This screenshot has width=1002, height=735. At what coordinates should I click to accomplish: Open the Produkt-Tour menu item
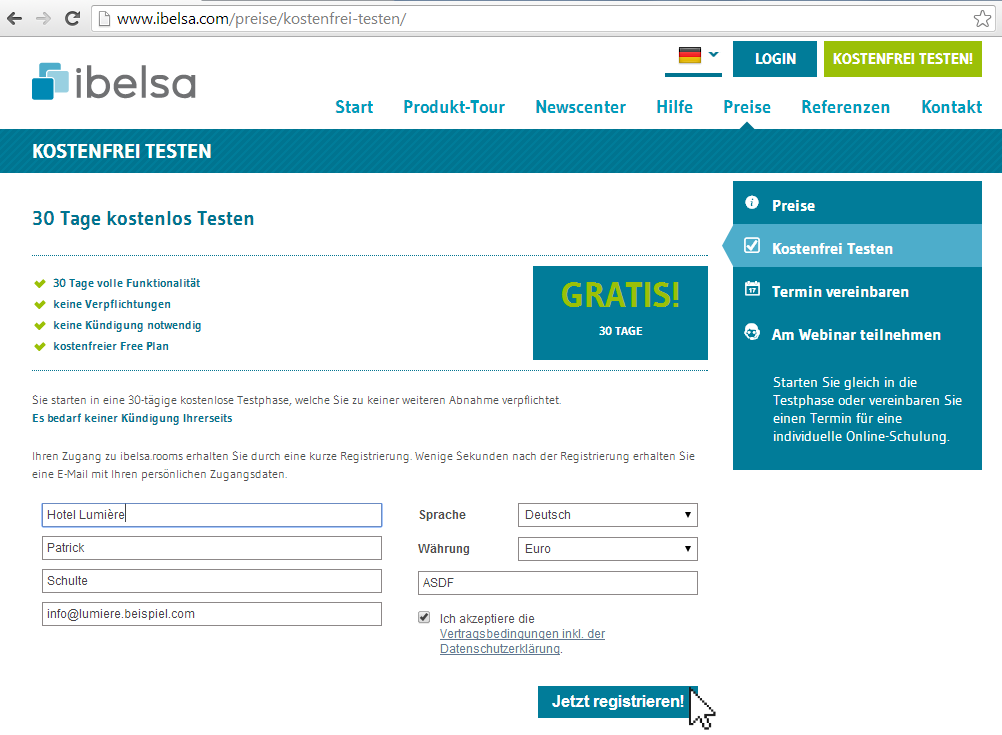[454, 107]
